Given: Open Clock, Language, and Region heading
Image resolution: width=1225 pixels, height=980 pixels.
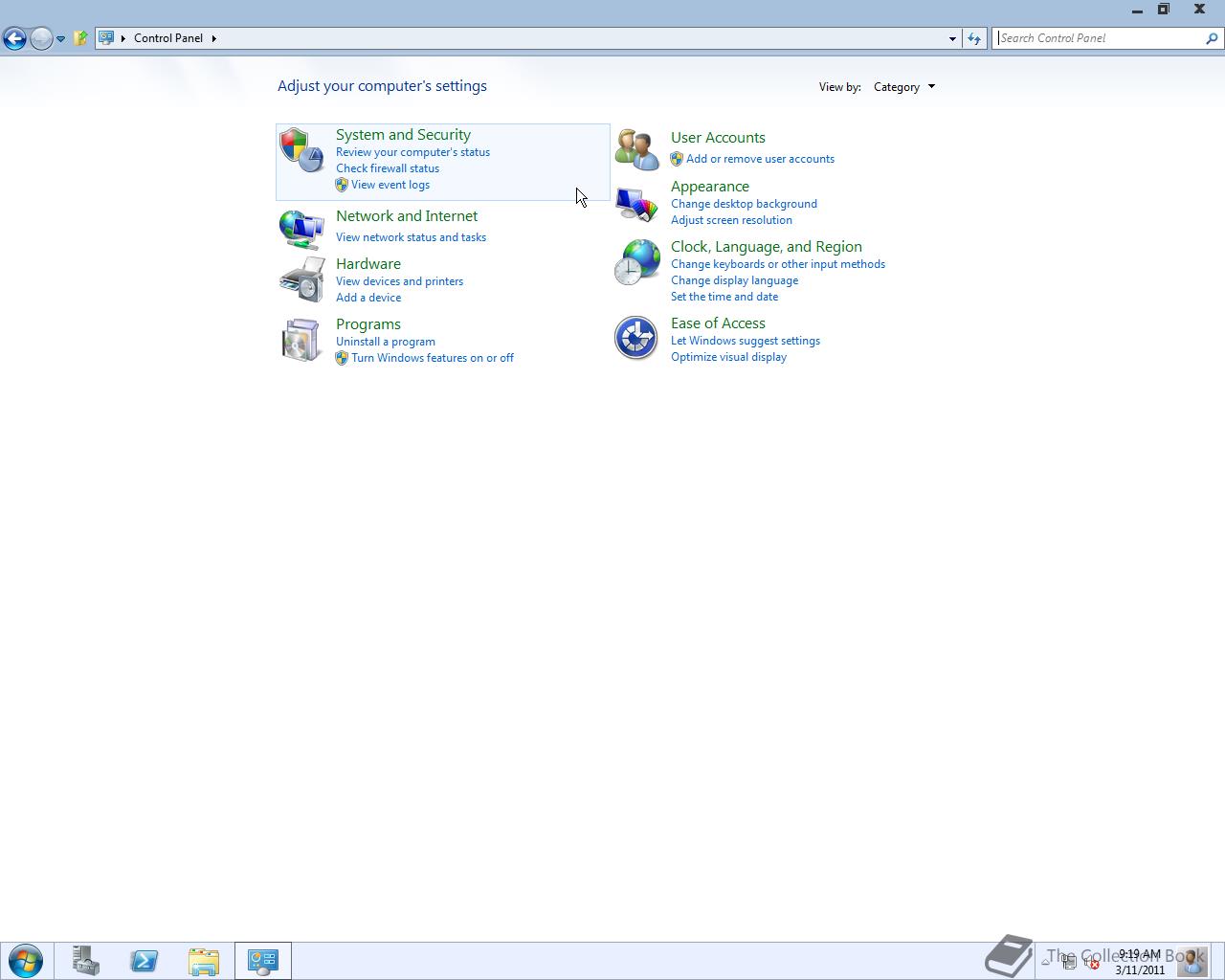Looking at the screenshot, I should click(767, 247).
